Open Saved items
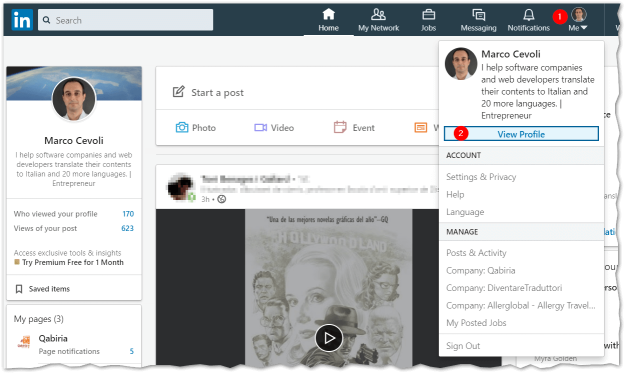 tap(49, 289)
